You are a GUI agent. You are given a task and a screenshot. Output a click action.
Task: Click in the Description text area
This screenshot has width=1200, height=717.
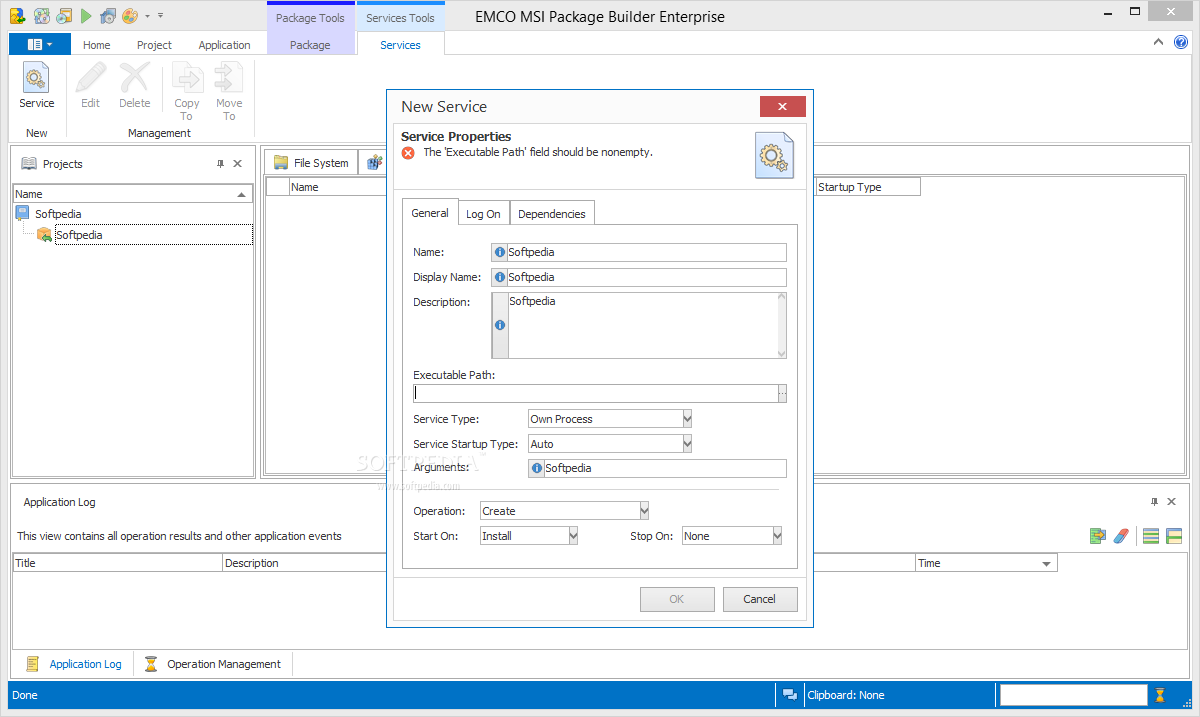click(x=642, y=325)
